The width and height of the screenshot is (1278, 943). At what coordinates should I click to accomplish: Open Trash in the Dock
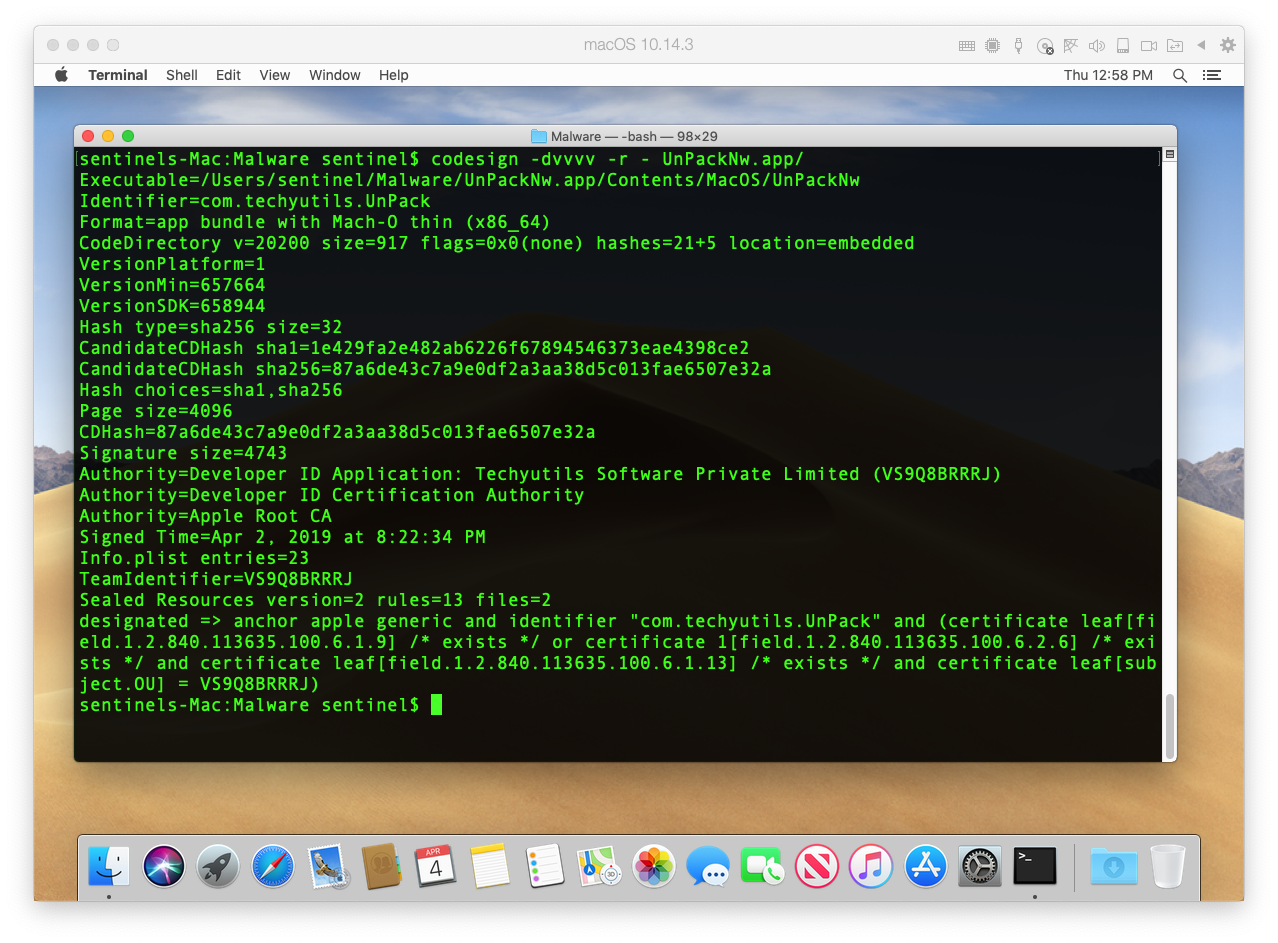[x=1167, y=865]
